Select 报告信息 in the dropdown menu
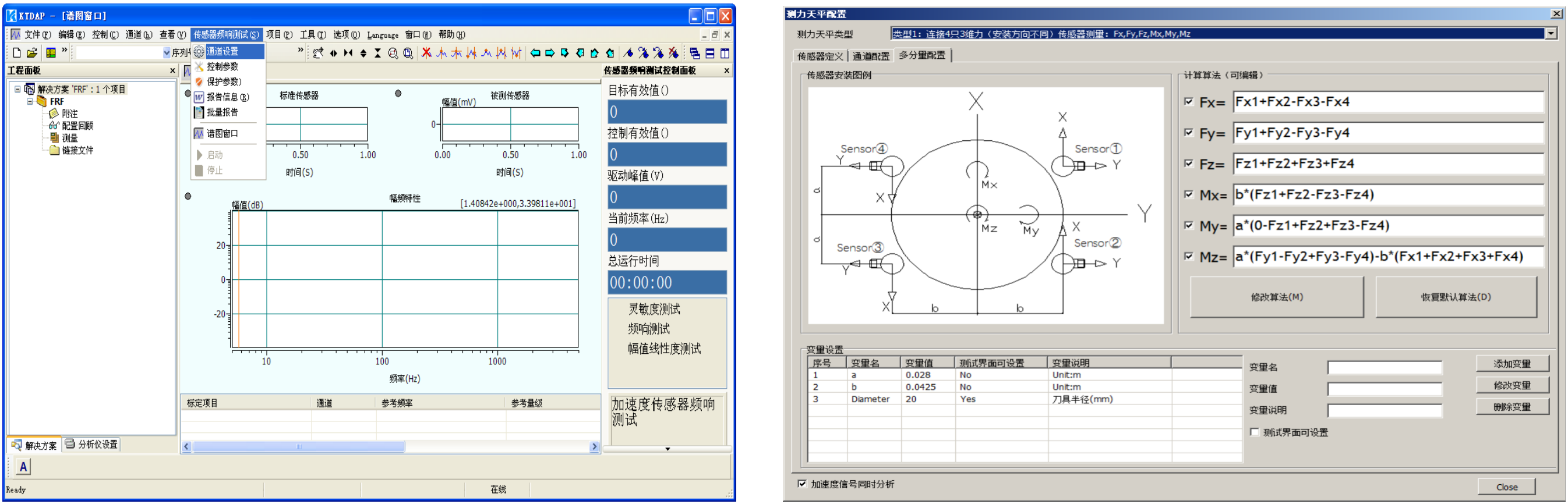 tap(228, 97)
